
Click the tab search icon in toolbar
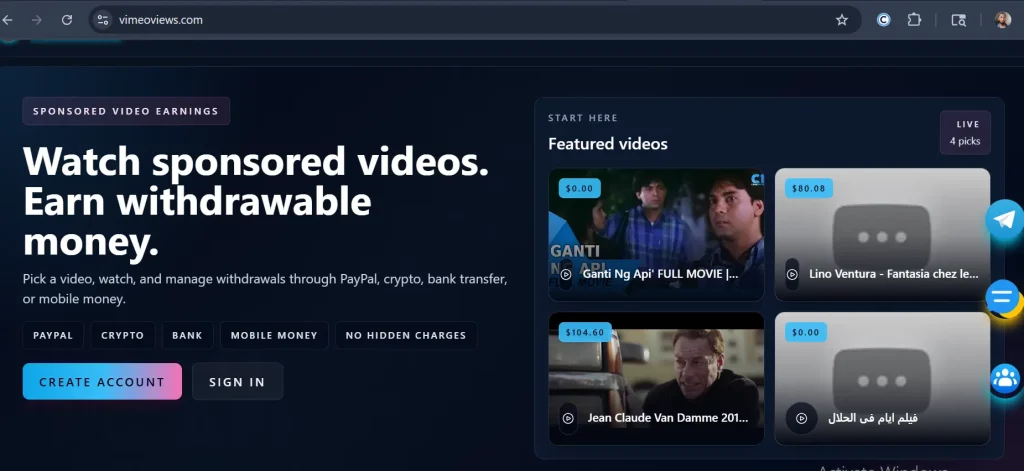(958, 20)
